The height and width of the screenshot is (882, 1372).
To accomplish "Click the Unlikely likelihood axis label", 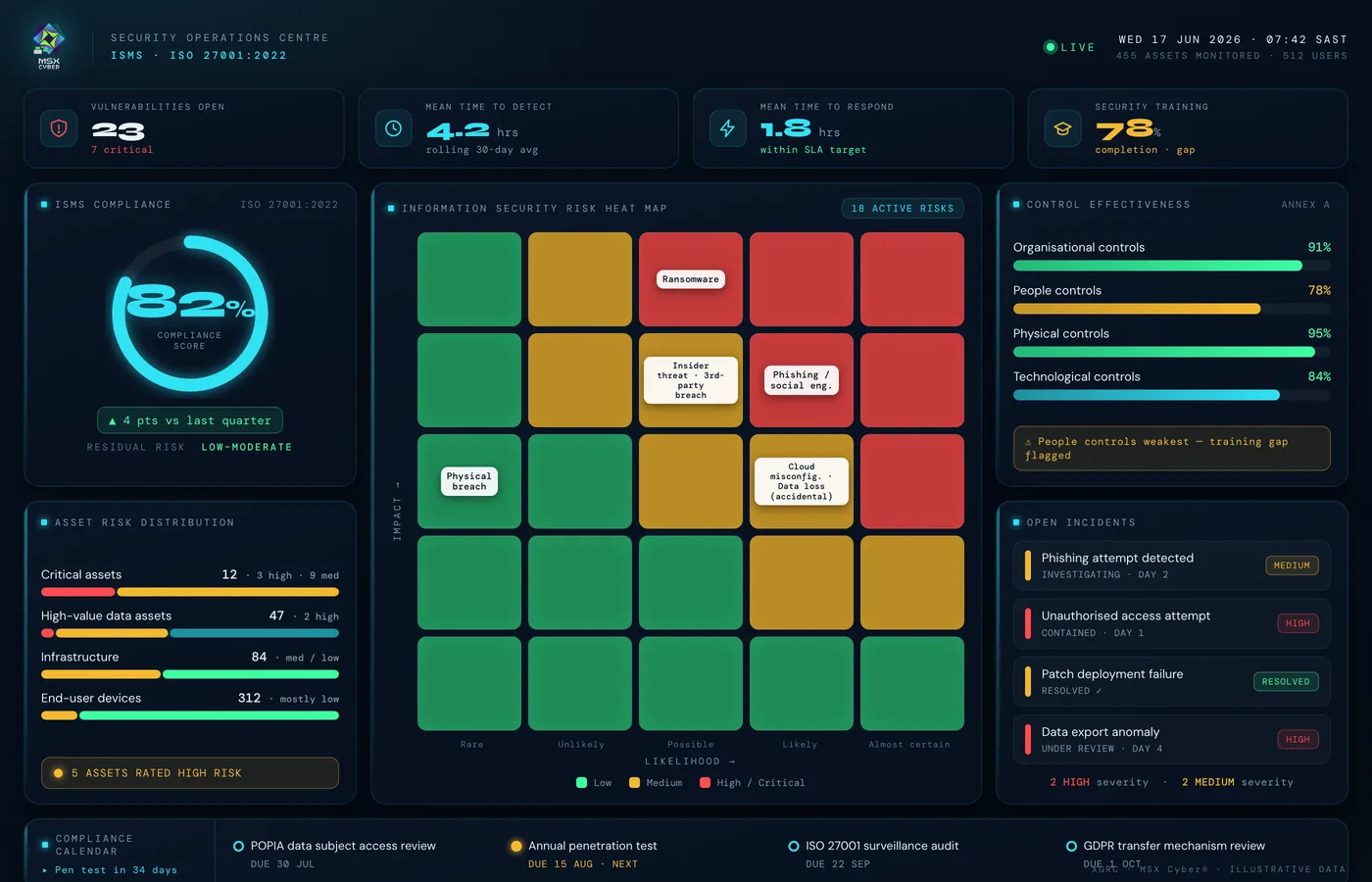I will pos(581,745).
